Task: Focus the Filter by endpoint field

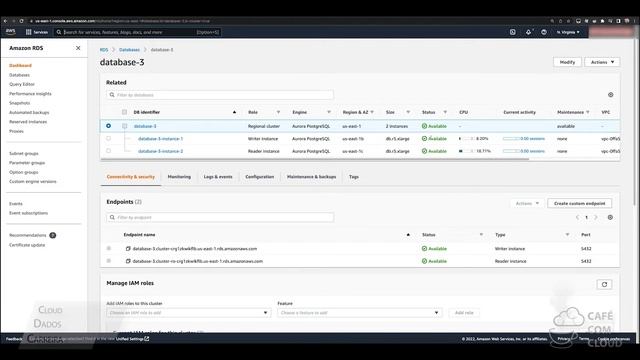Action: [x=220, y=217]
